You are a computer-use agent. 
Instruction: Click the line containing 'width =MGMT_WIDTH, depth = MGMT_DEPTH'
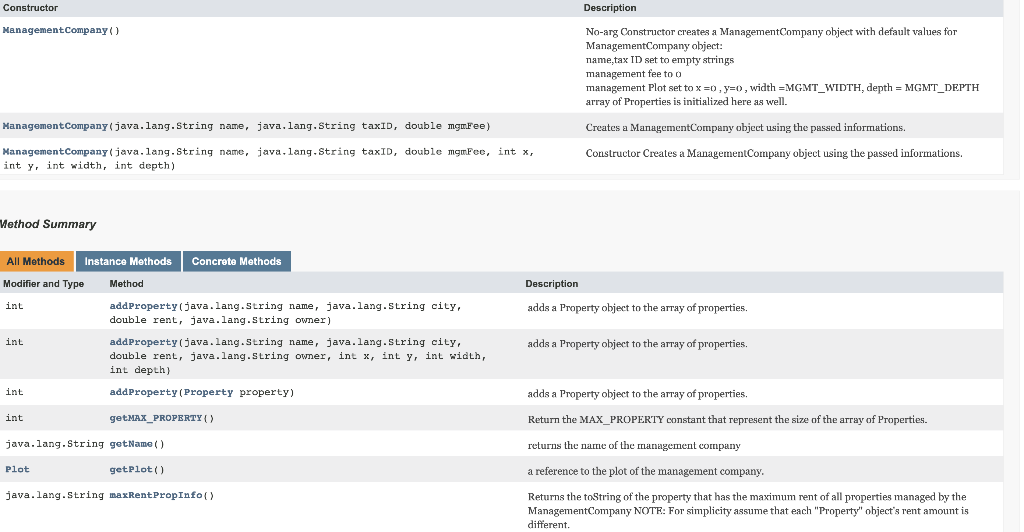point(782,87)
